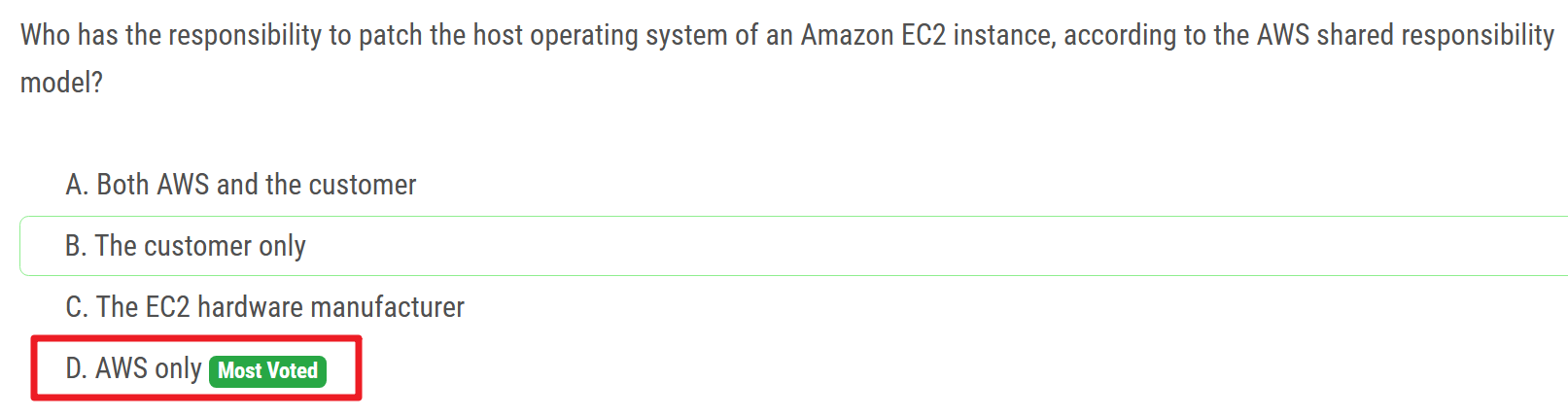Pick answer C. The EC2 hardware manufacturer
The width and height of the screenshot is (1568, 417).
264,307
